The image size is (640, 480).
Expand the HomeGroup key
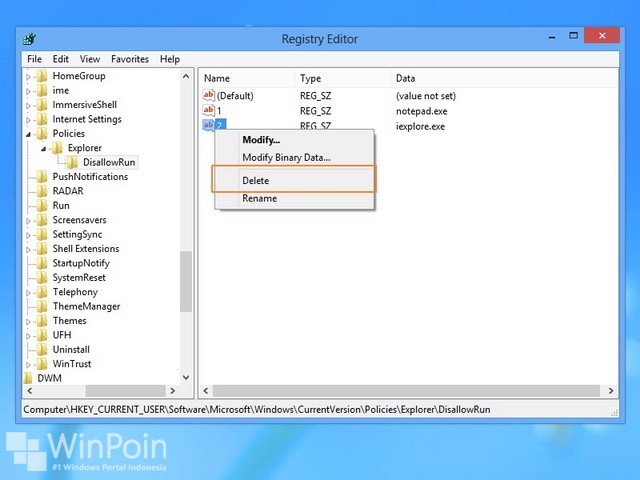(28, 77)
